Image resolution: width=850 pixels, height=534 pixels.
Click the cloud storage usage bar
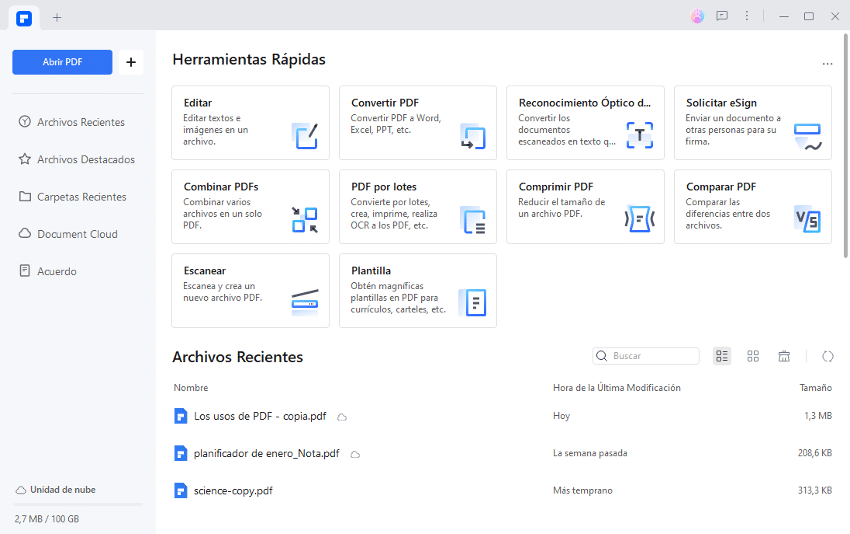[x=78, y=505]
